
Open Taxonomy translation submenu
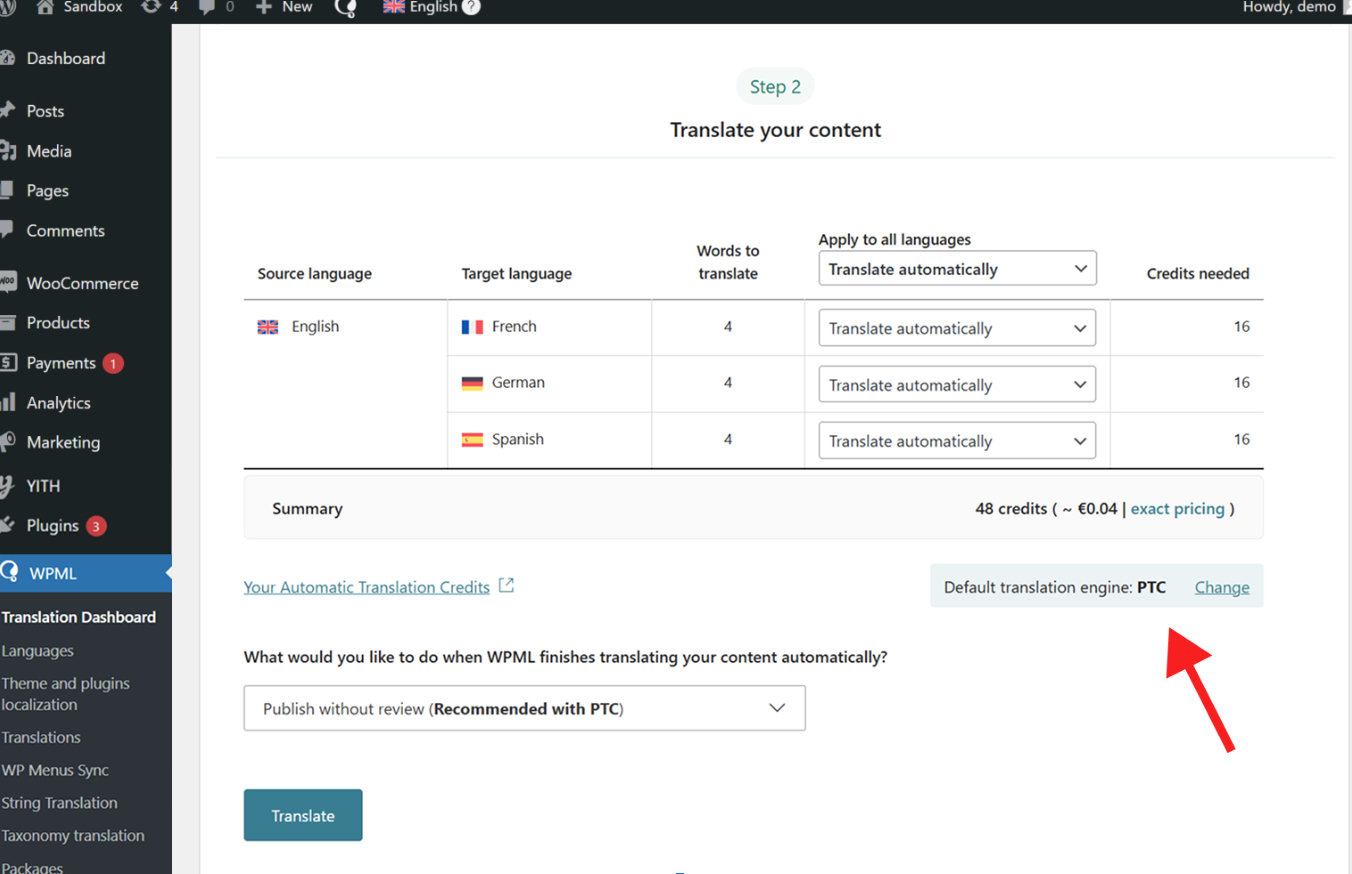coord(73,836)
